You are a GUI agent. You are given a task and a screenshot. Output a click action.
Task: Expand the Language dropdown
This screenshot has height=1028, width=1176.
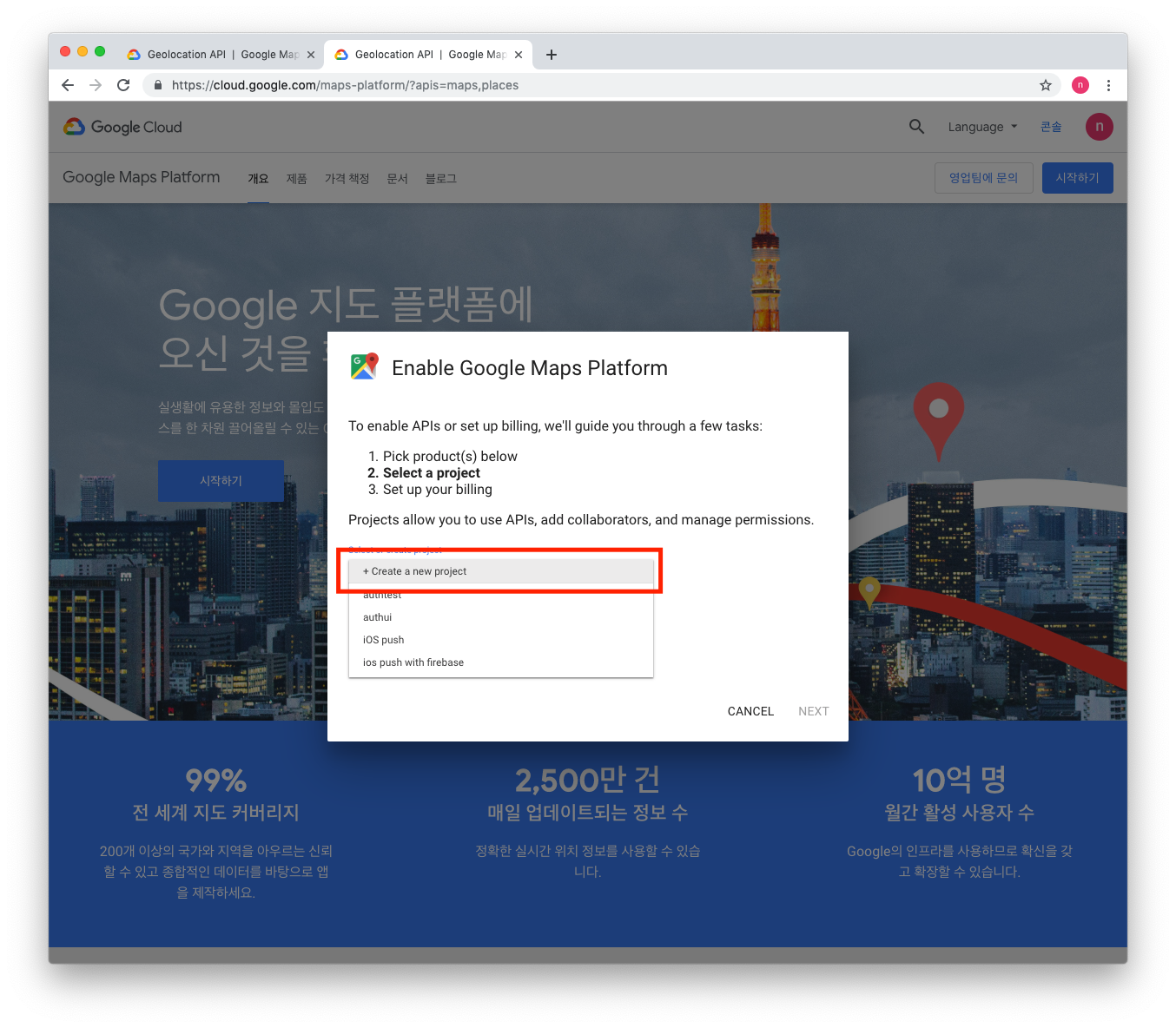[982, 127]
